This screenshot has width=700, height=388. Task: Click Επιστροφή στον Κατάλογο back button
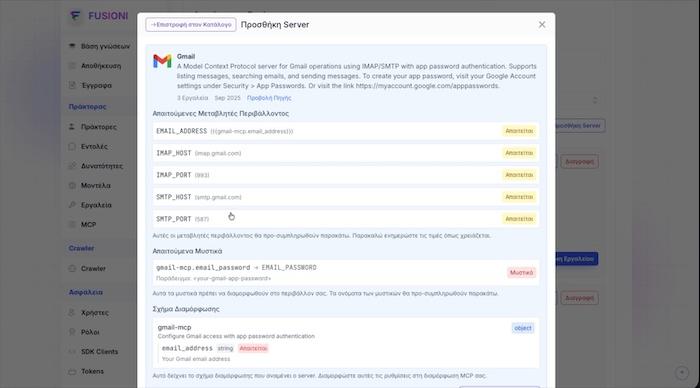[x=191, y=25]
